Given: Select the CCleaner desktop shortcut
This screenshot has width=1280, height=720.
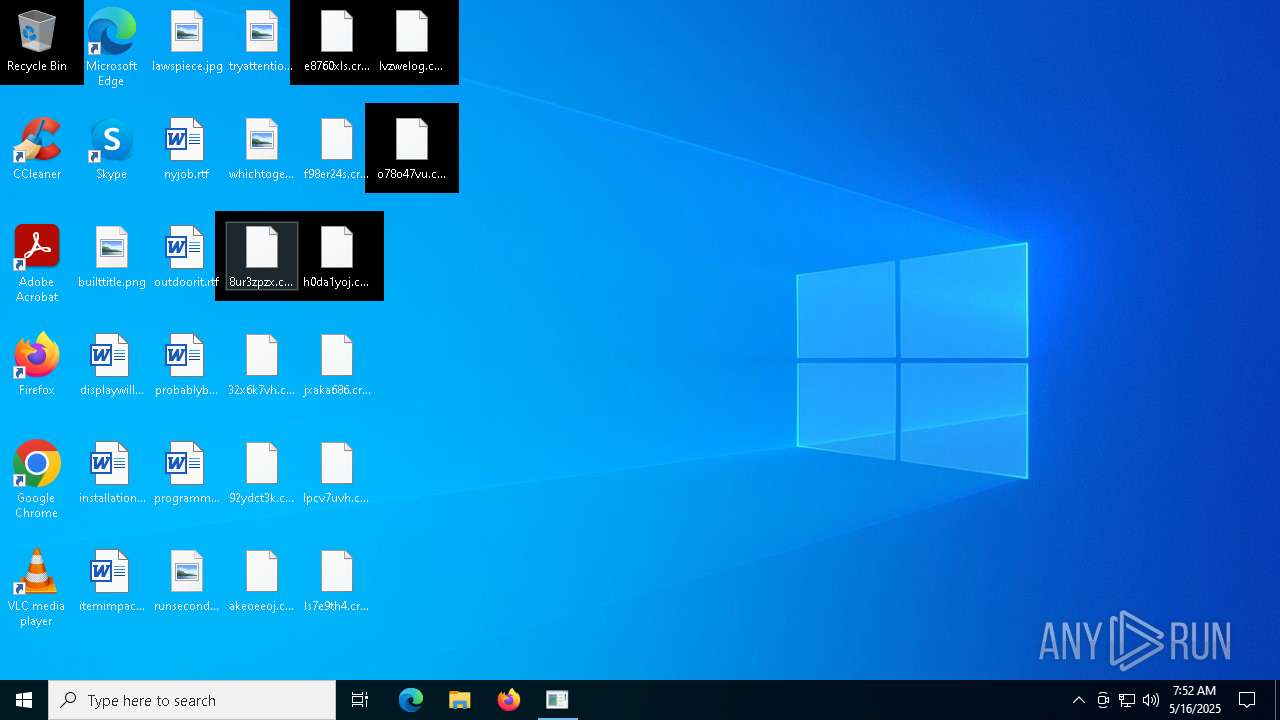Looking at the screenshot, I should (x=37, y=150).
